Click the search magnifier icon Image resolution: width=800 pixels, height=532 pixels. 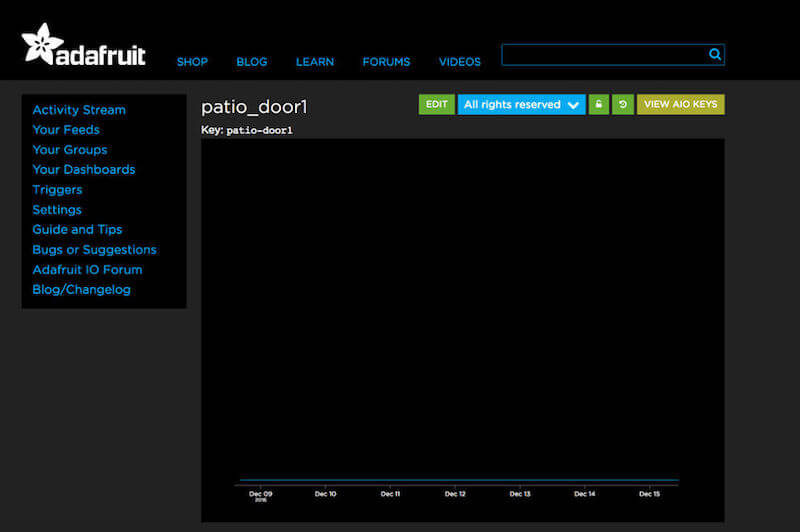[715, 54]
